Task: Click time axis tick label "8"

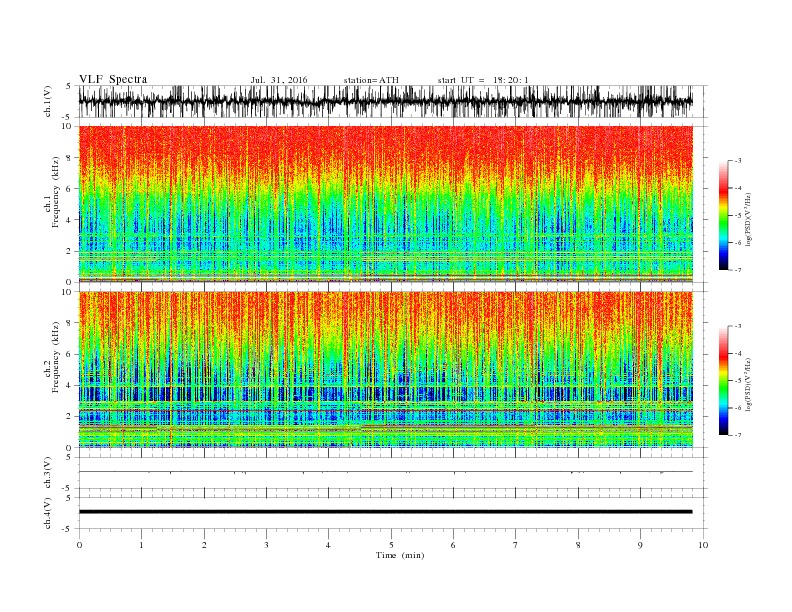Action: pyautogui.click(x=578, y=545)
